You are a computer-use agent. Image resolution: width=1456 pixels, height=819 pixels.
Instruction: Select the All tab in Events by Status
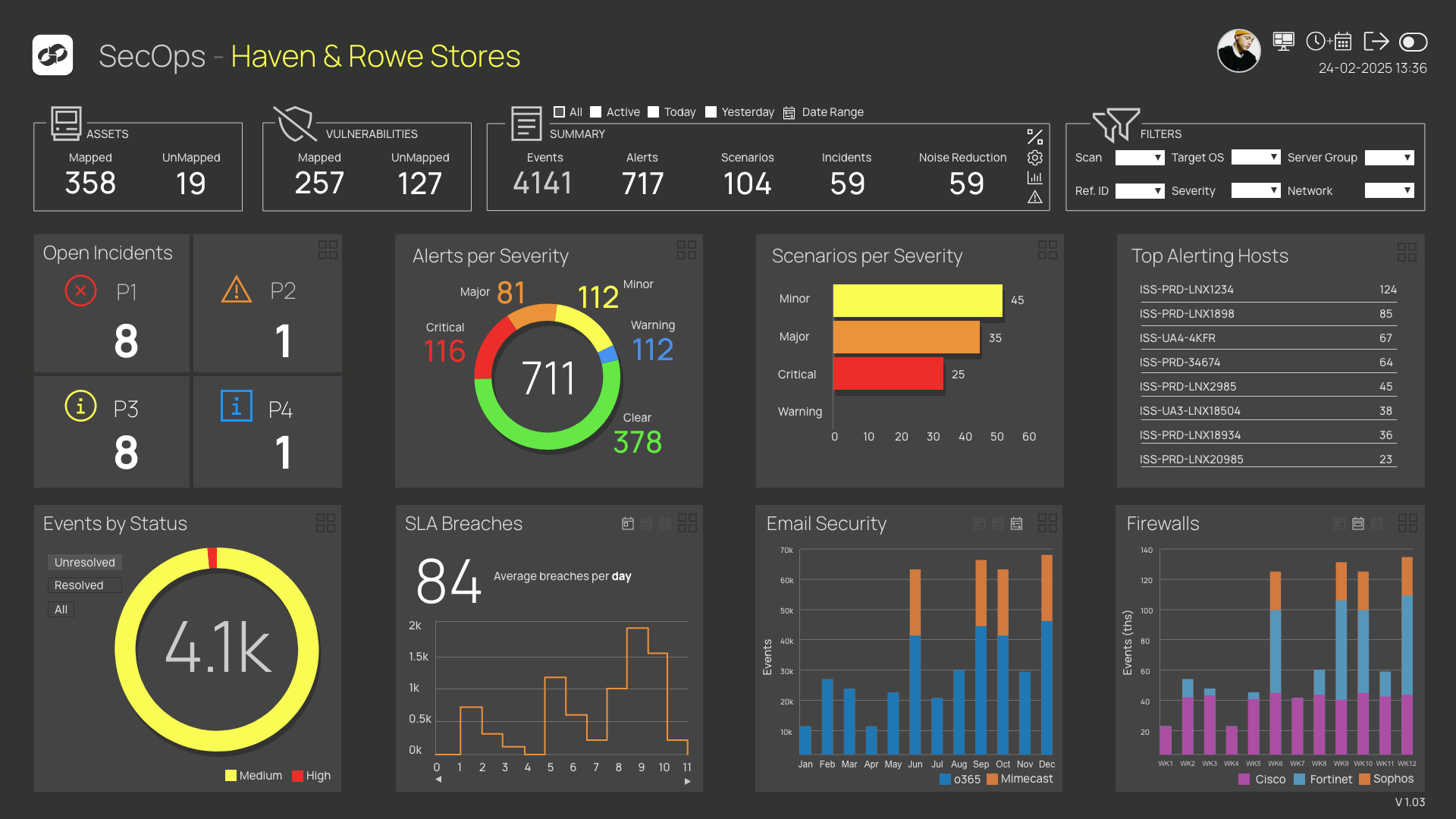coord(61,609)
